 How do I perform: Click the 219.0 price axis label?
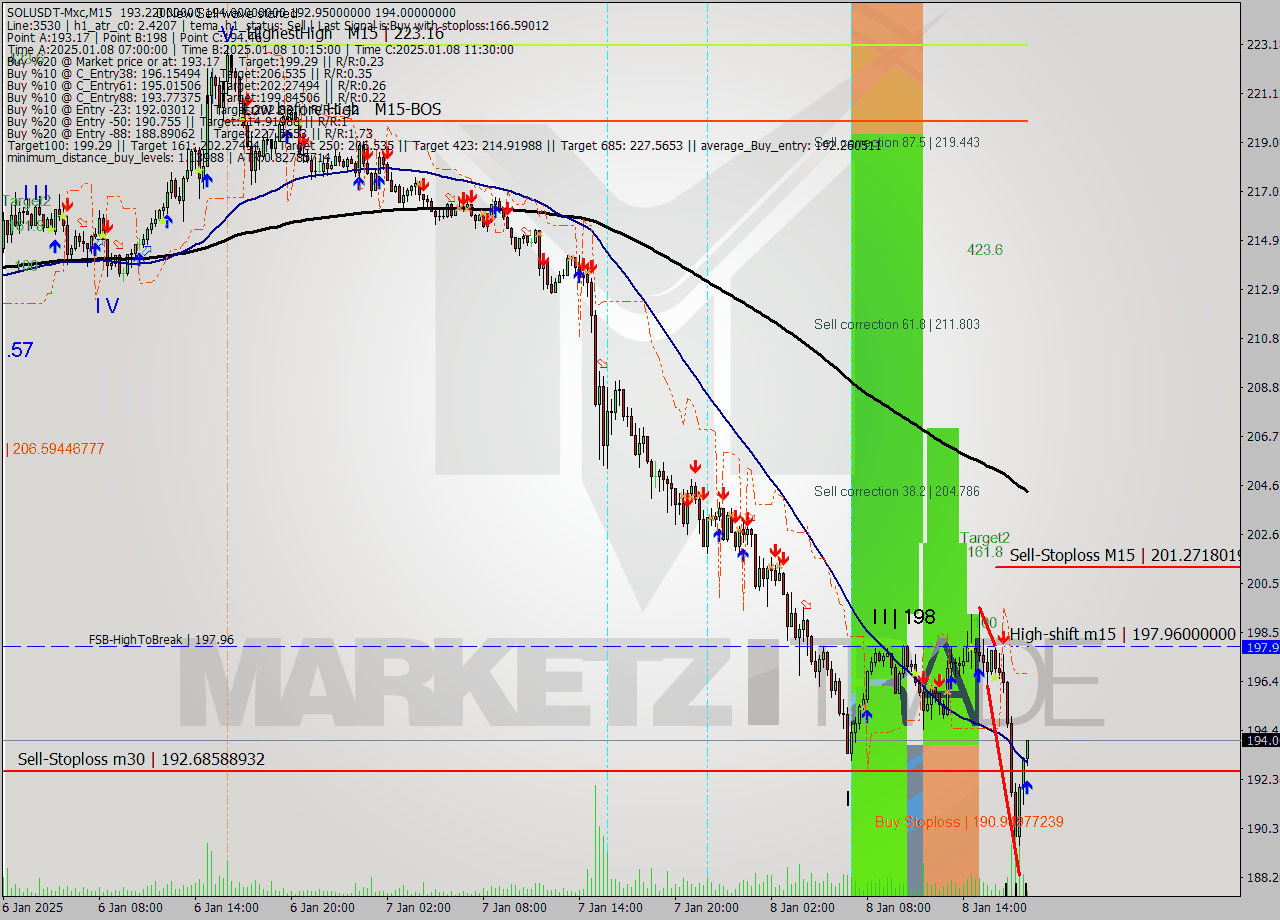[1261, 142]
